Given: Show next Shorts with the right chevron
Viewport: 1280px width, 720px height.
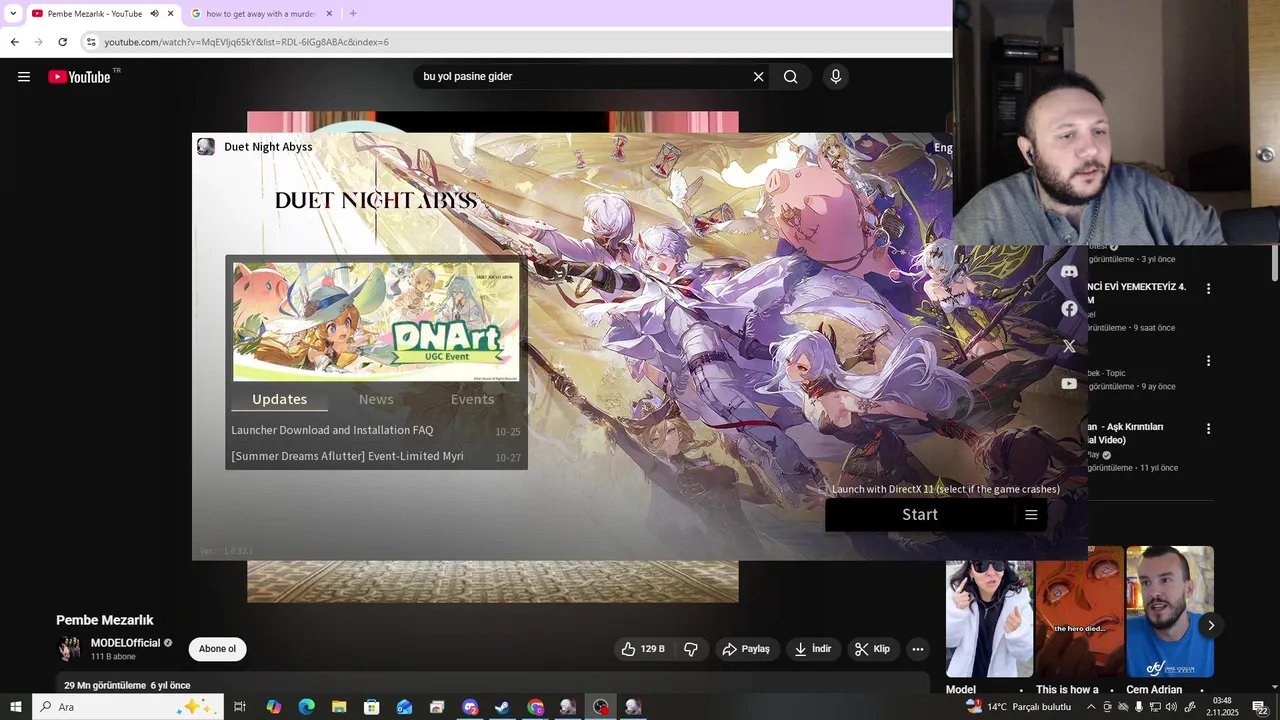Looking at the screenshot, I should click(x=1210, y=625).
